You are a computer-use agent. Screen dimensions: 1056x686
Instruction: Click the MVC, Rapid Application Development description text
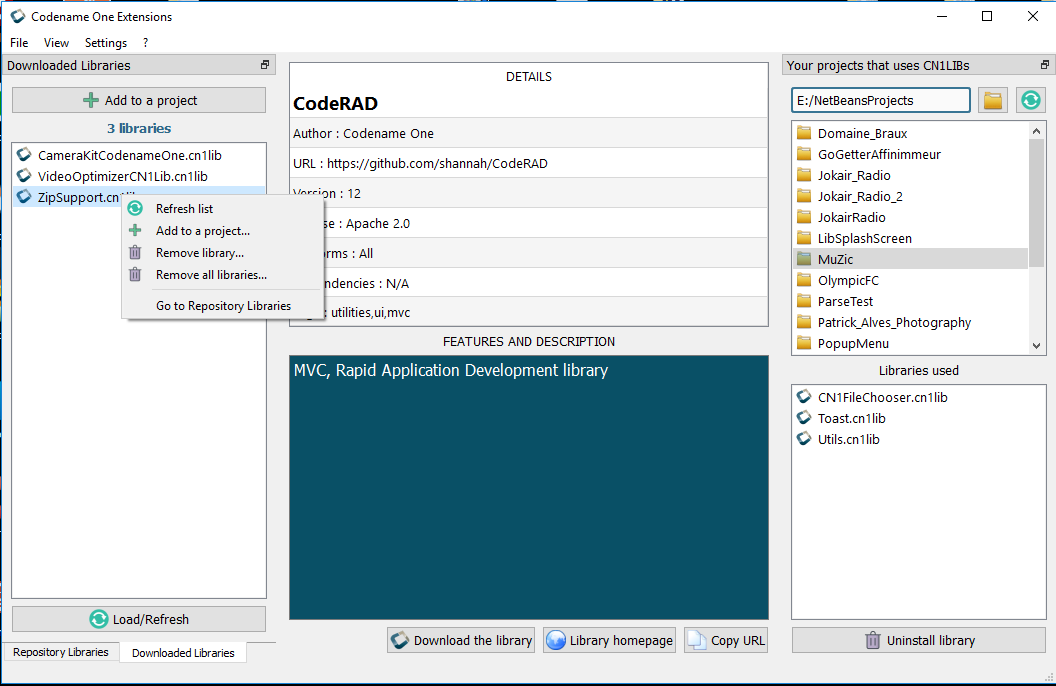(451, 370)
